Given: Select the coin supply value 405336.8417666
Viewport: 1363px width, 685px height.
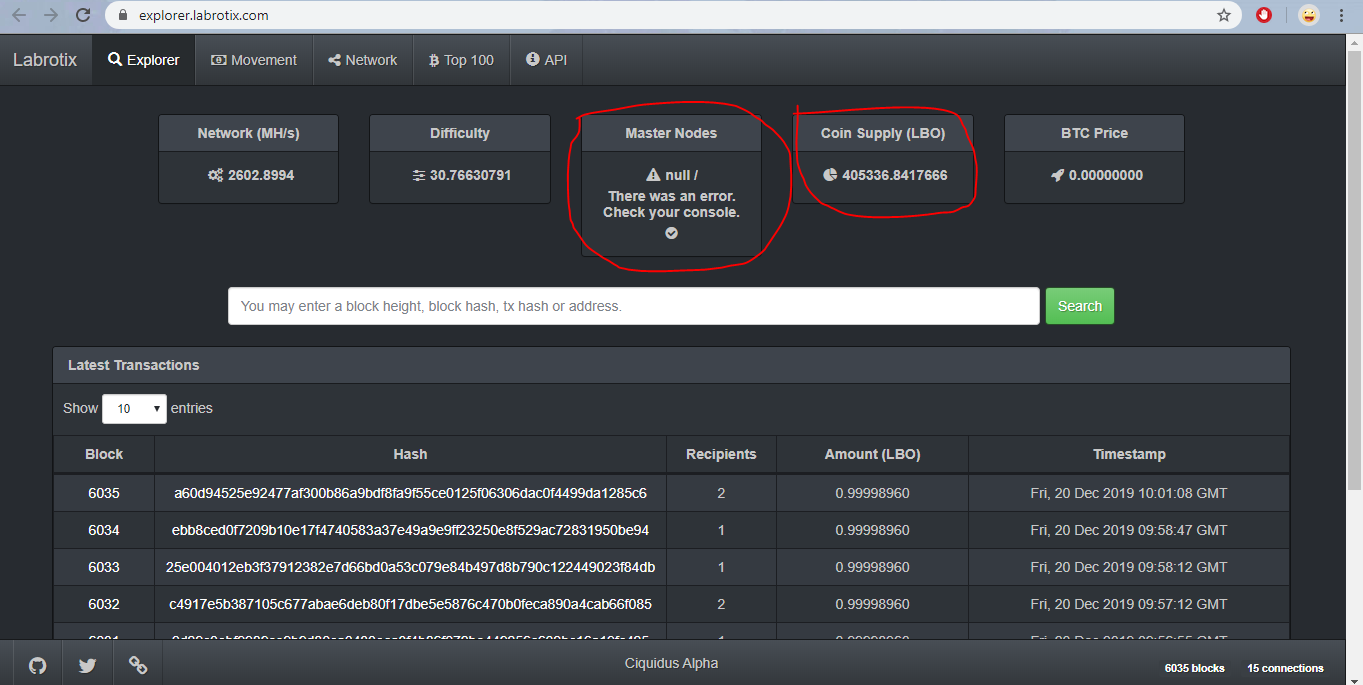Looking at the screenshot, I should (x=895, y=175).
